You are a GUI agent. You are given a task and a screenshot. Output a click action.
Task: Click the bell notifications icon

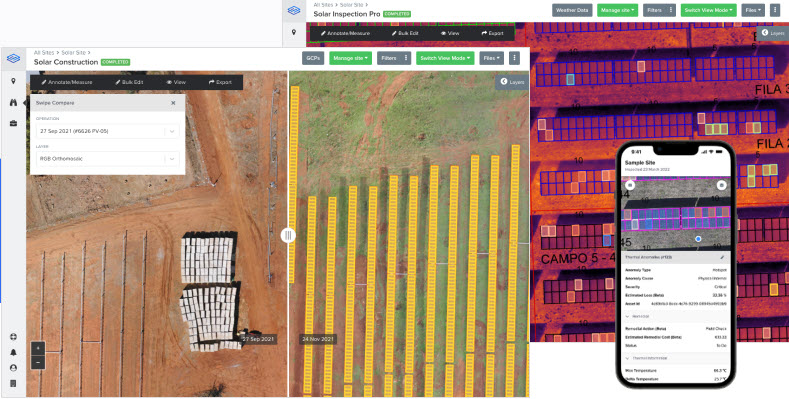14,352
